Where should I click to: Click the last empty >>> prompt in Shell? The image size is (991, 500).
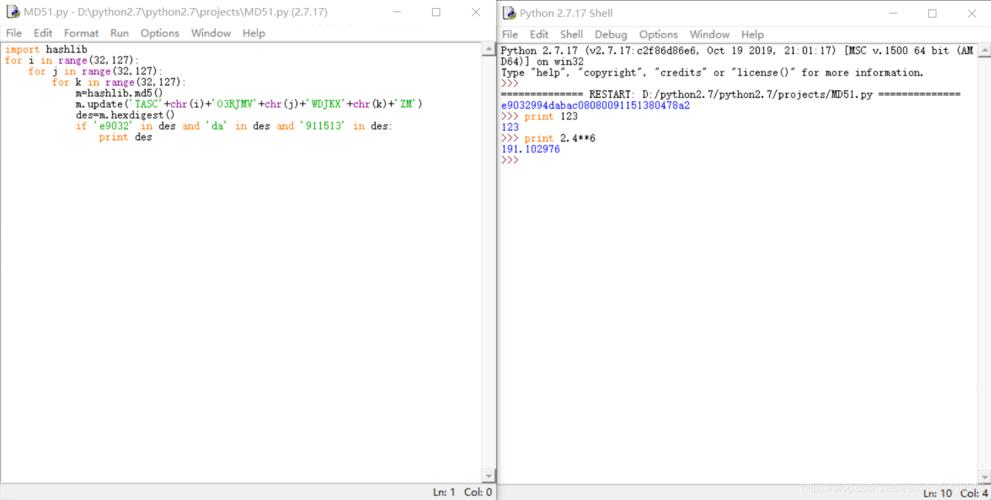[x=509, y=160]
